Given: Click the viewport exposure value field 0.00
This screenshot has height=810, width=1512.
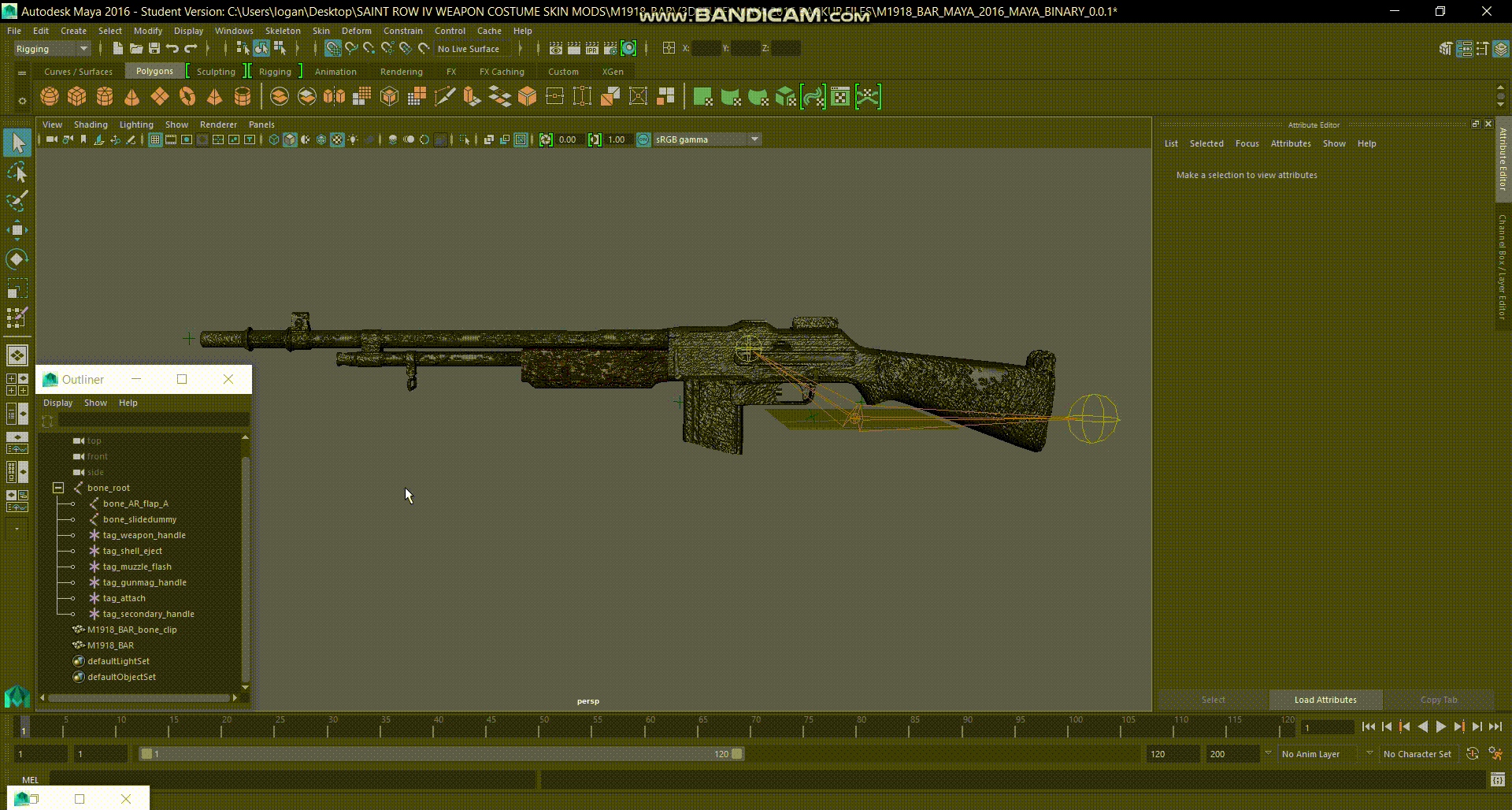Looking at the screenshot, I should coord(570,139).
